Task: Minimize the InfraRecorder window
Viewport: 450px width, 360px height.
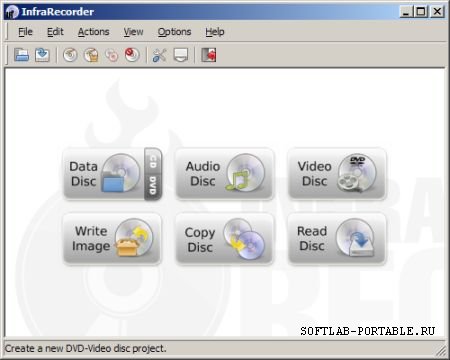Action: click(x=405, y=12)
